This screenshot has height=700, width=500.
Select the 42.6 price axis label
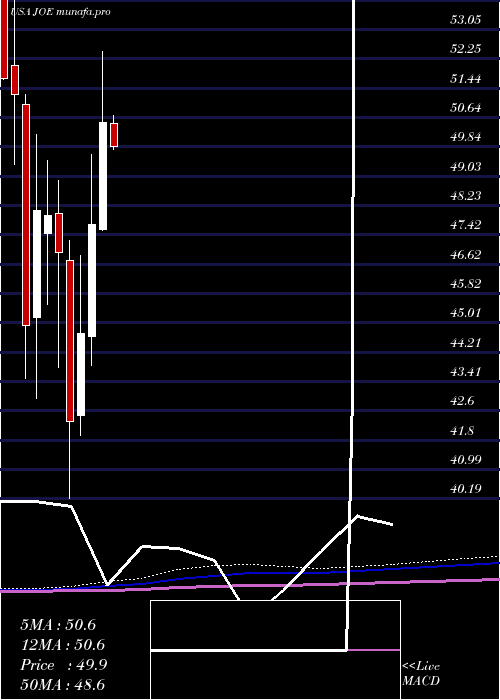point(462,400)
